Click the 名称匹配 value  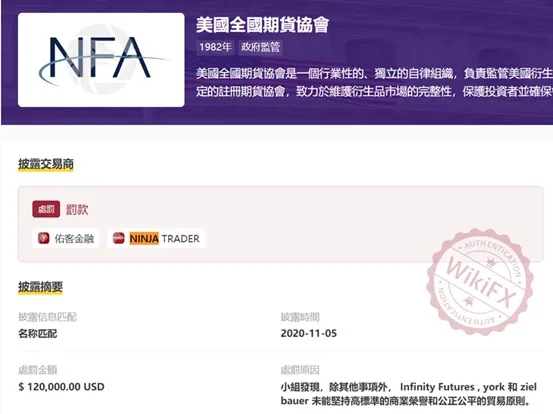click(38, 333)
